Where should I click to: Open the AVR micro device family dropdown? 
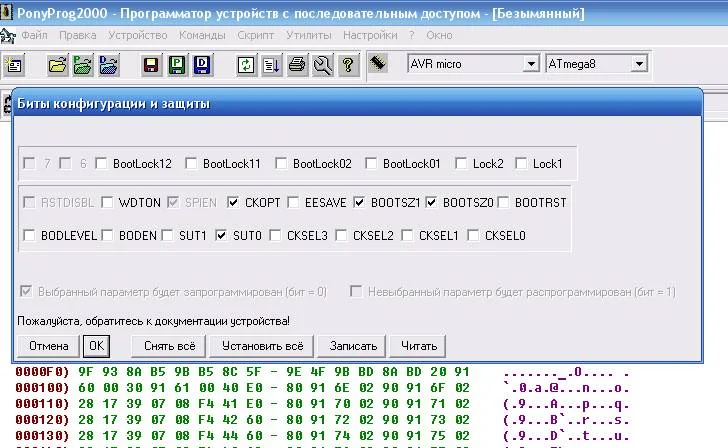[531, 64]
